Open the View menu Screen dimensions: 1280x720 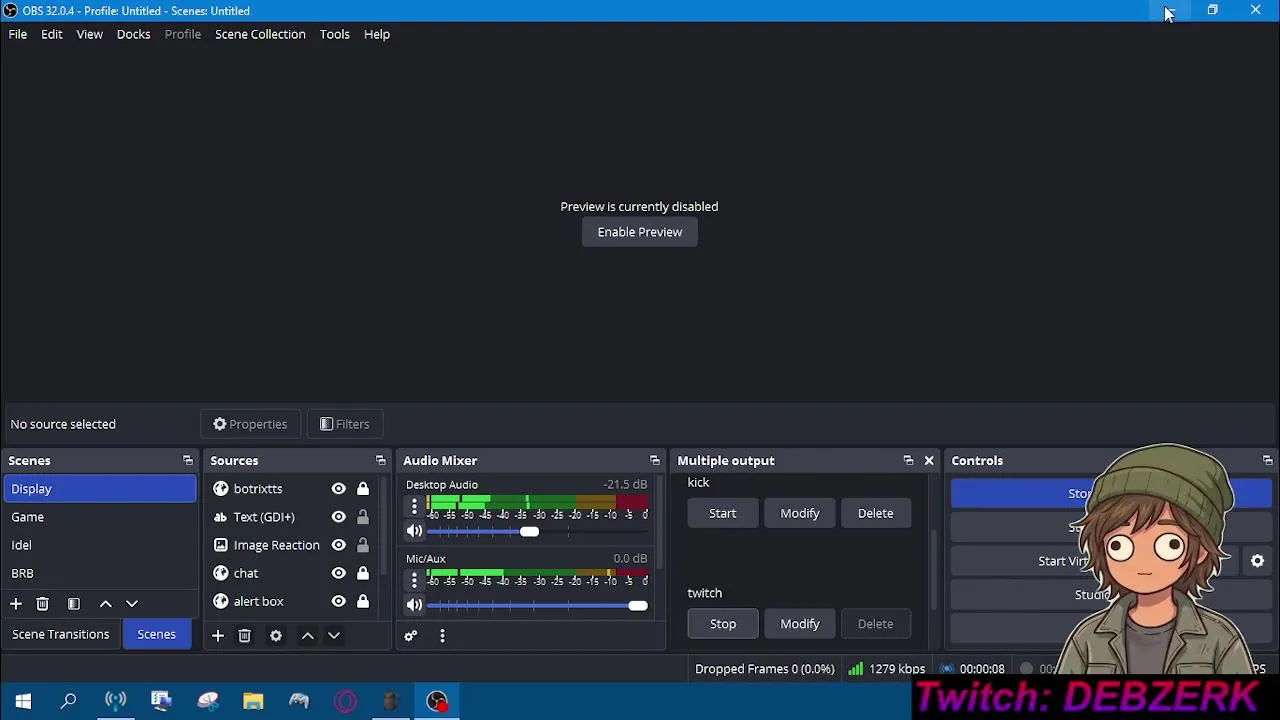90,34
